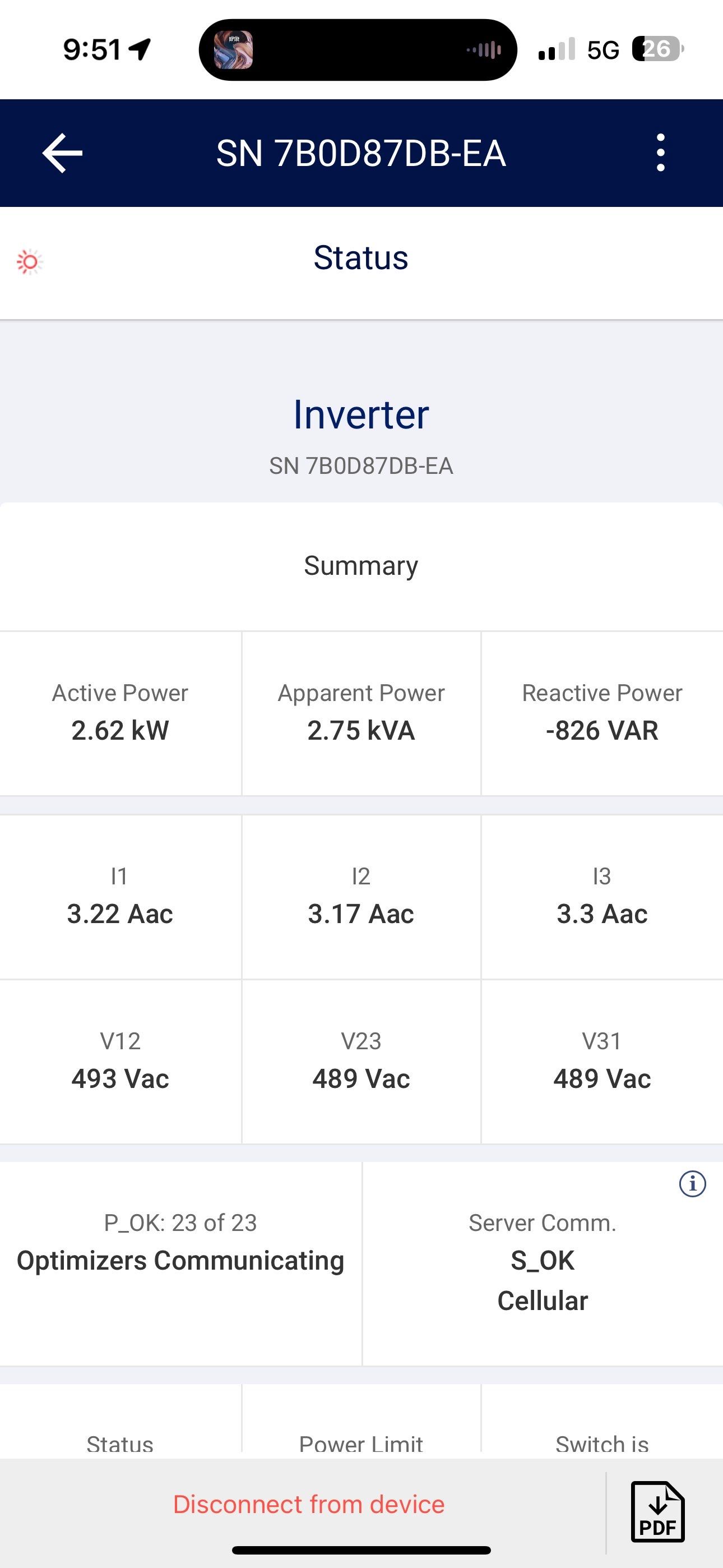The image size is (723, 1568).
Task: Select the I3 3.3 Aac current cell
Action: 602,897
